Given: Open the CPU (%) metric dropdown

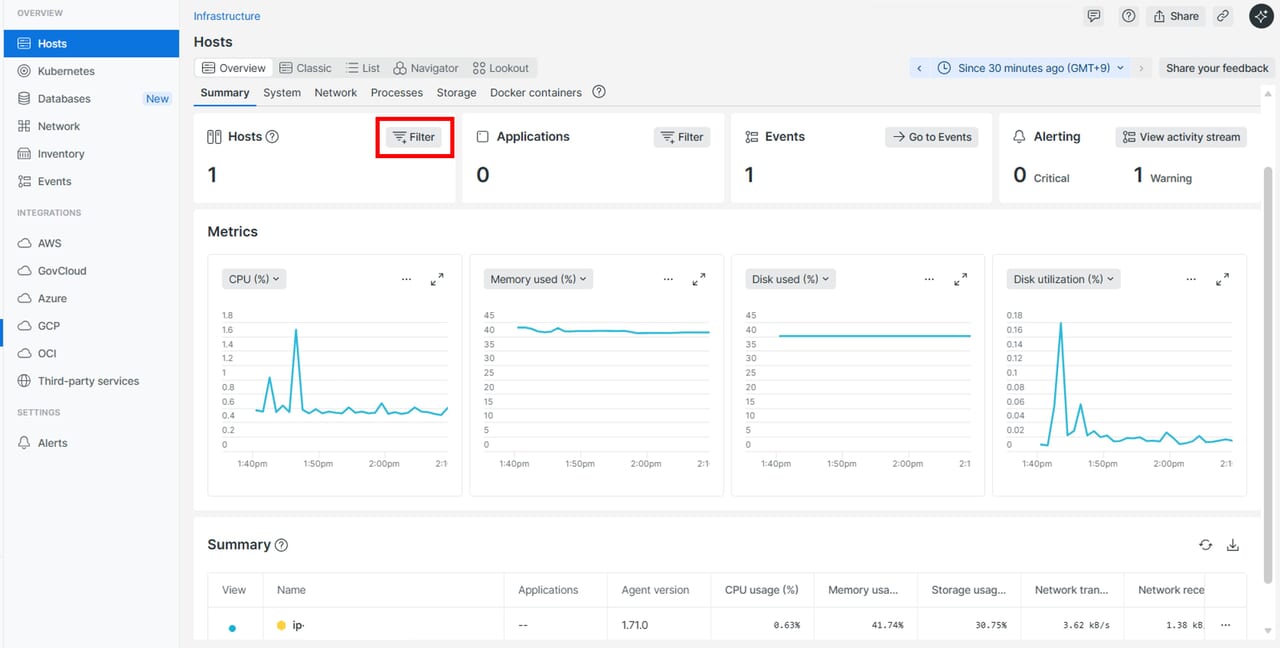Looking at the screenshot, I should pos(254,279).
